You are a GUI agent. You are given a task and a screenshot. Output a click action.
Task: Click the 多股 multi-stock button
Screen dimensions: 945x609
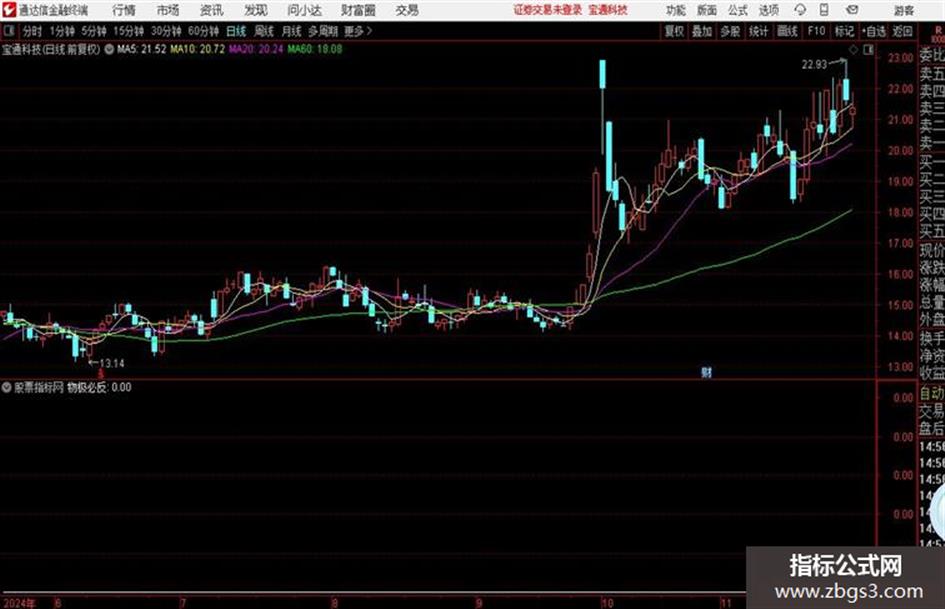pos(730,31)
